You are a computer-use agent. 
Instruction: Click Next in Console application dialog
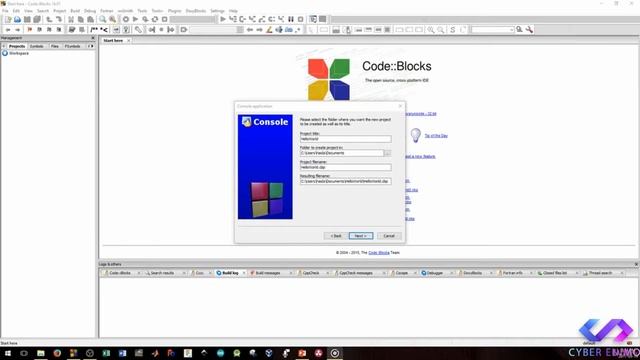[361, 236]
